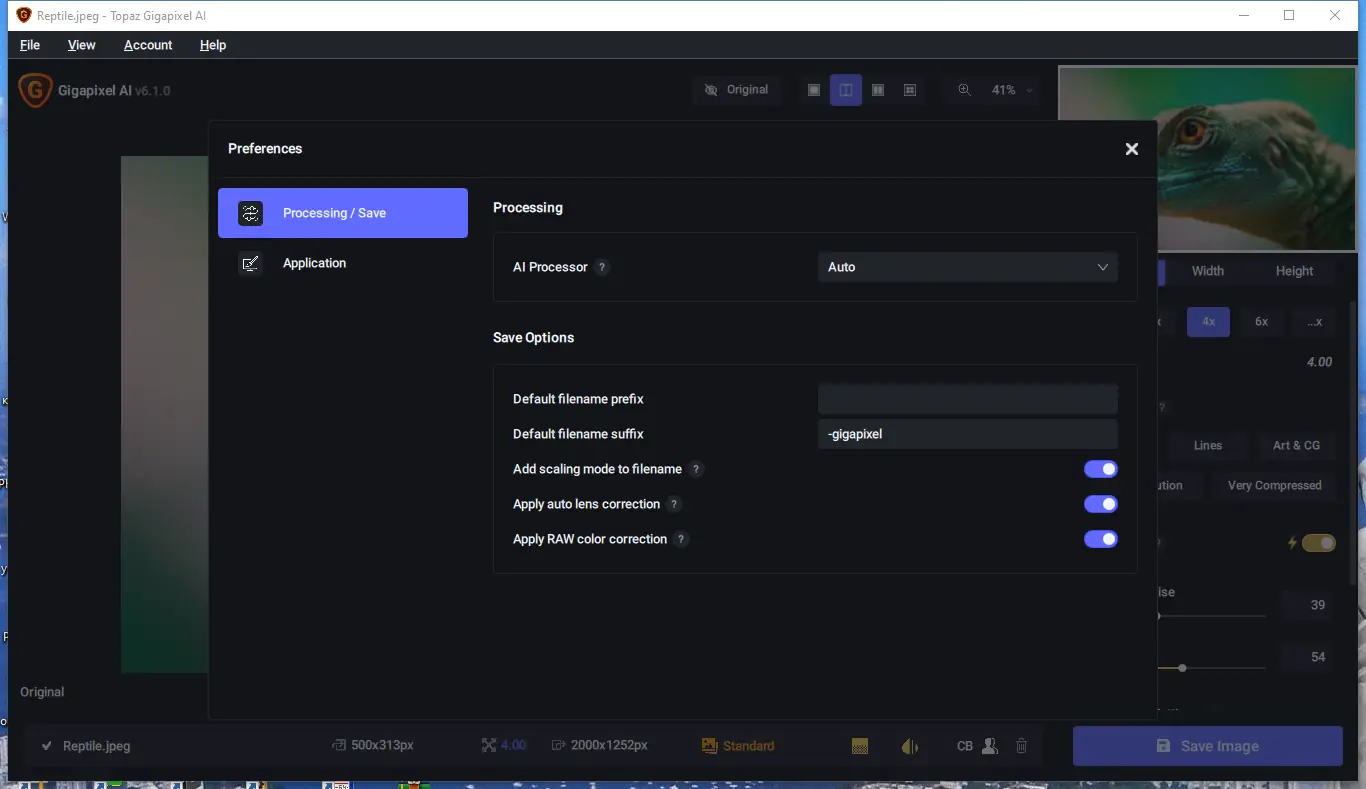This screenshot has height=789, width=1366.
Task: Click the CB indicator in file bar
Action: pyautogui.click(x=965, y=746)
